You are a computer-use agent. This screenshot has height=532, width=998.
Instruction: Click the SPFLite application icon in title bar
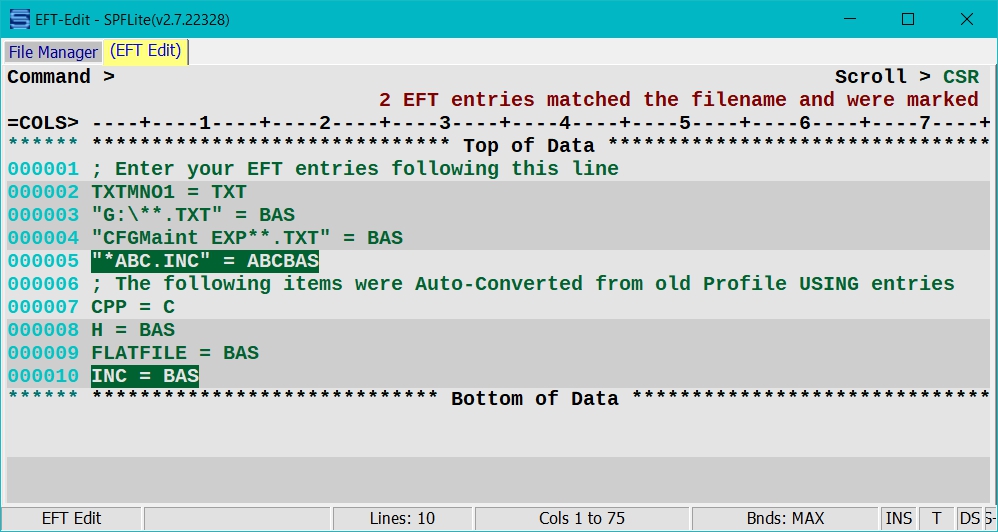[20, 19]
